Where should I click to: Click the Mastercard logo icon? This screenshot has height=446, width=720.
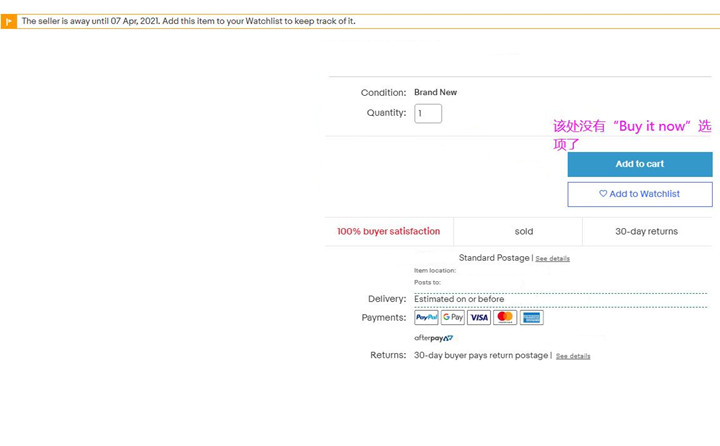click(x=505, y=317)
